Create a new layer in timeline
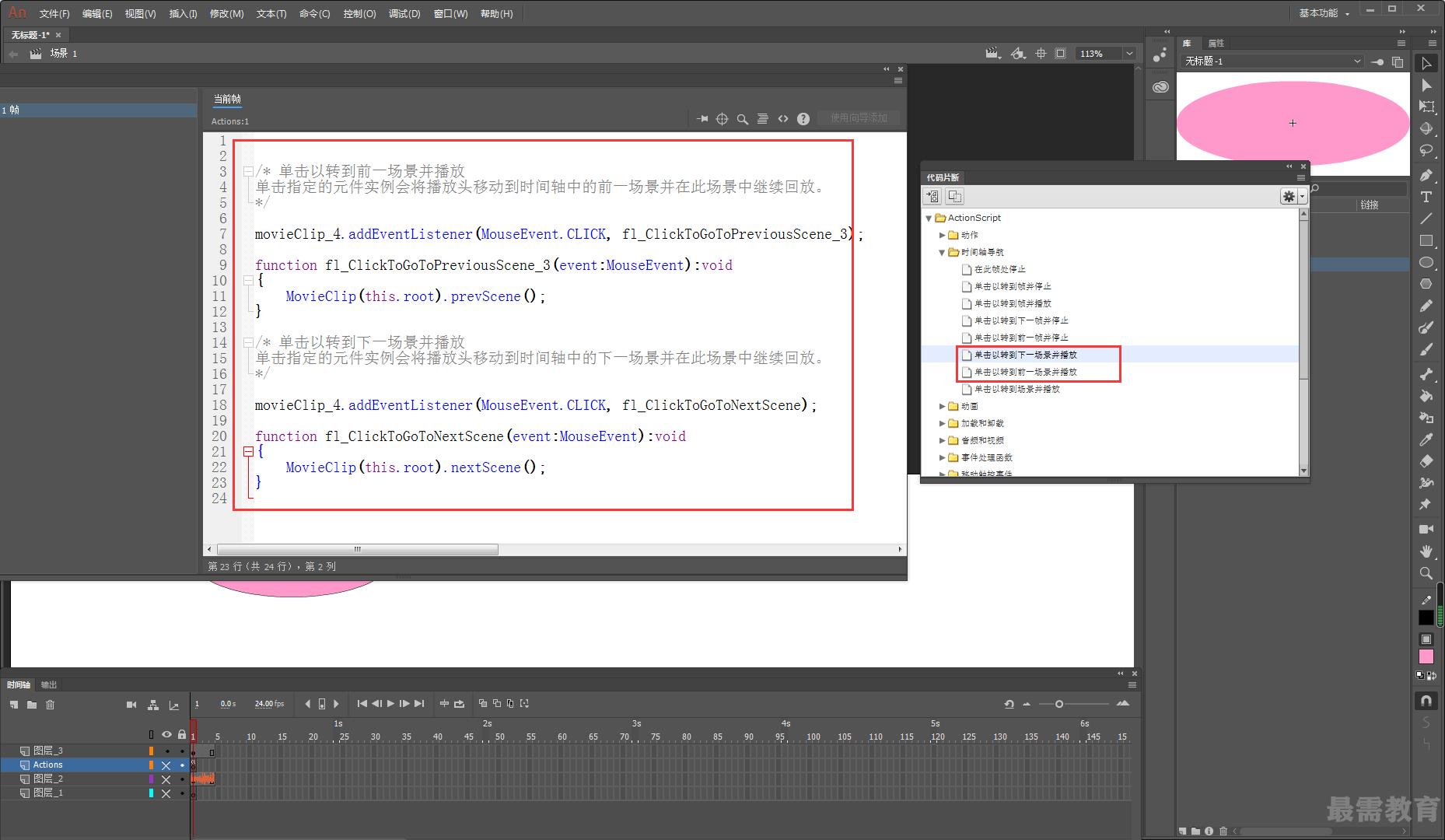This screenshot has height=840, width=1445. tap(14, 705)
